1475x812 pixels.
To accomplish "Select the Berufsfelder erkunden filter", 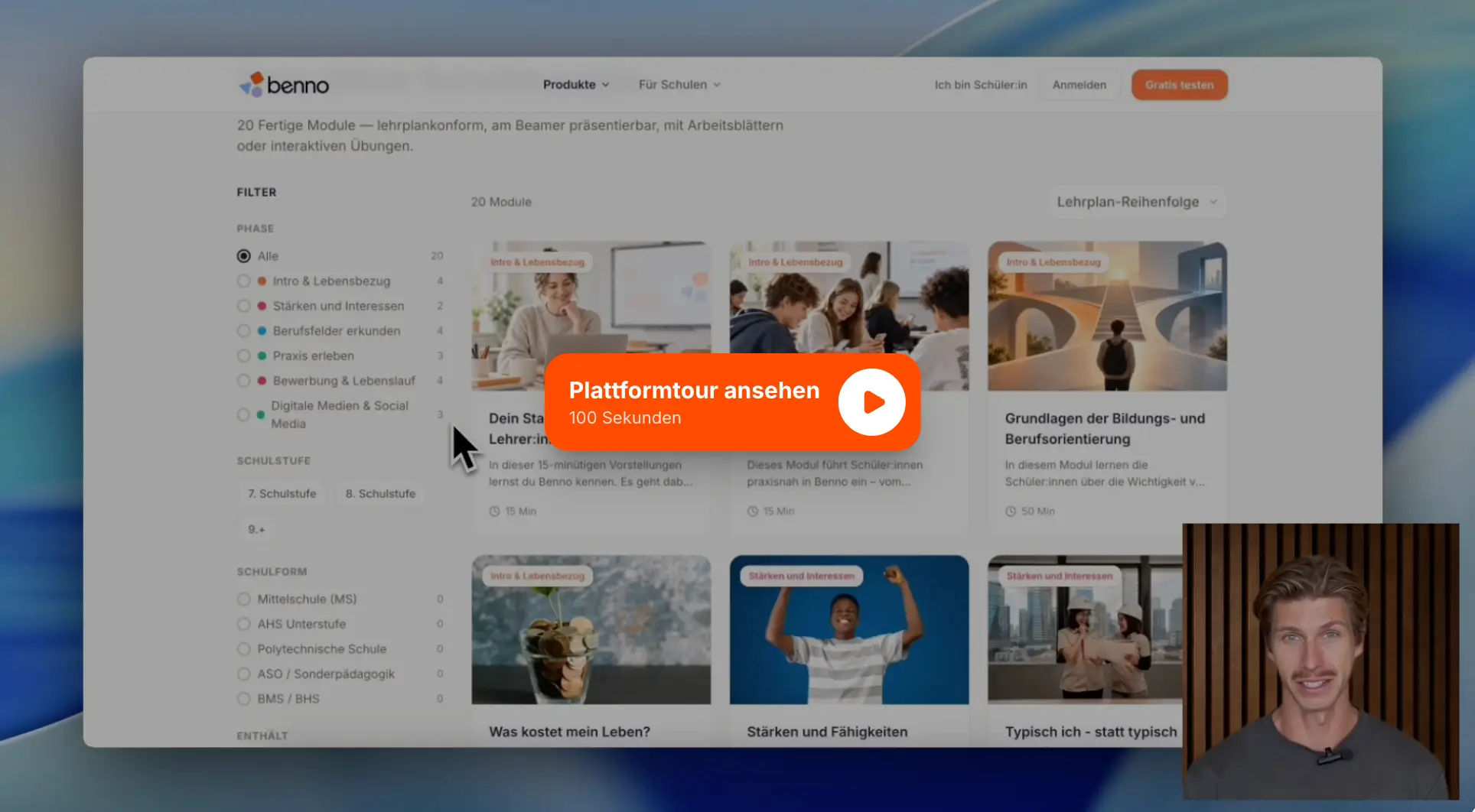I will click(244, 331).
